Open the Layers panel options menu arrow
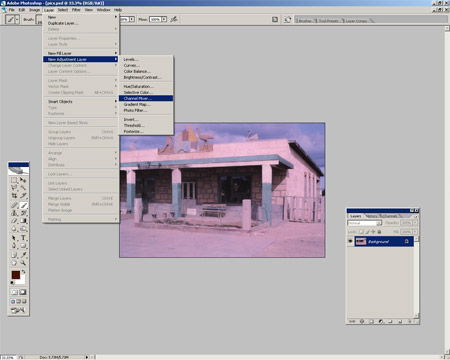Image resolution: width=450 pixels, height=360 pixels. [x=416, y=216]
